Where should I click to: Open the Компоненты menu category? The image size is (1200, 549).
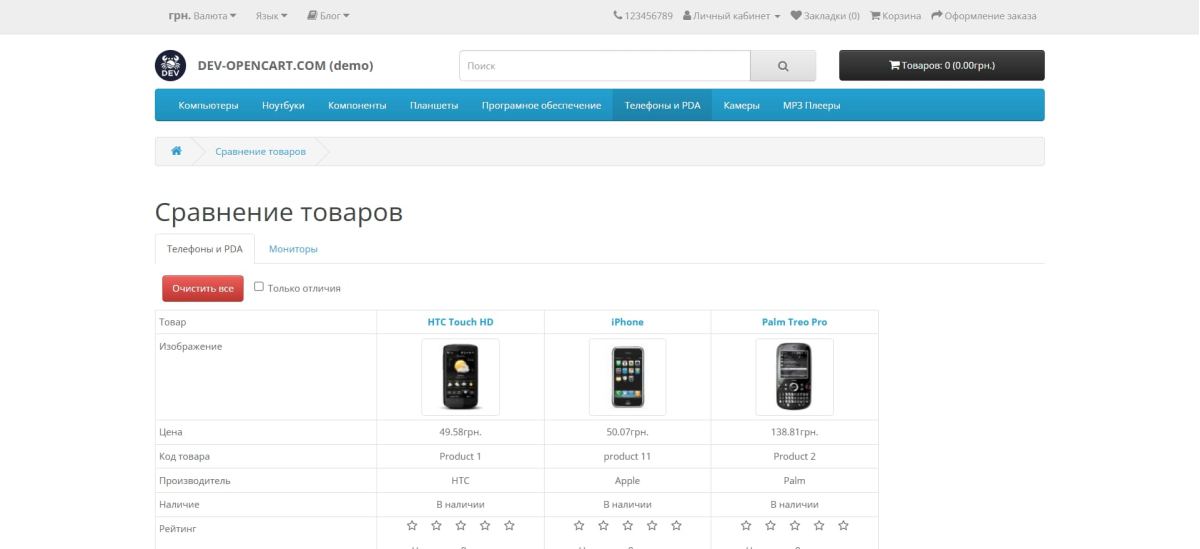coord(357,105)
